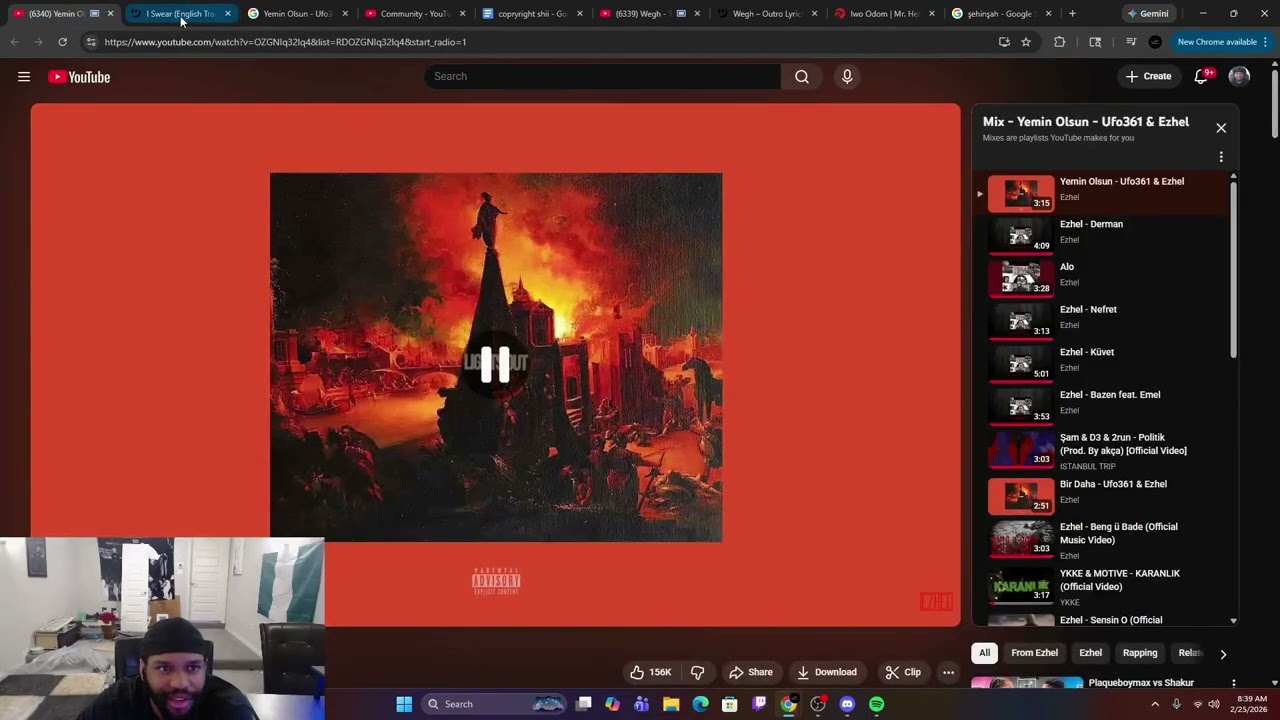Dislike the video
Viewport: 1280px width, 720px height.
point(698,672)
